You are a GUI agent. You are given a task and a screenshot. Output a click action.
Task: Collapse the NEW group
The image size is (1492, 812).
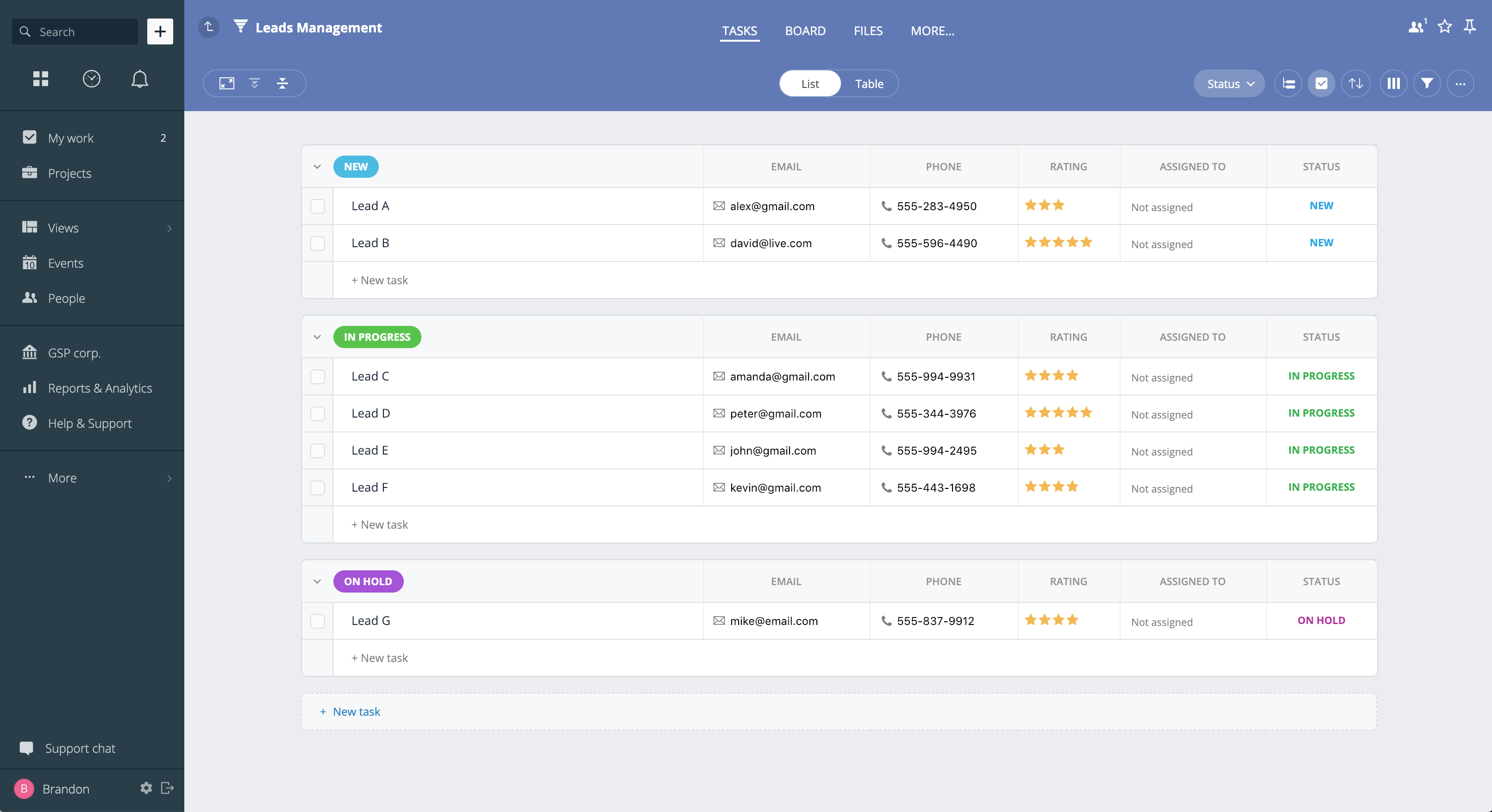tap(317, 167)
